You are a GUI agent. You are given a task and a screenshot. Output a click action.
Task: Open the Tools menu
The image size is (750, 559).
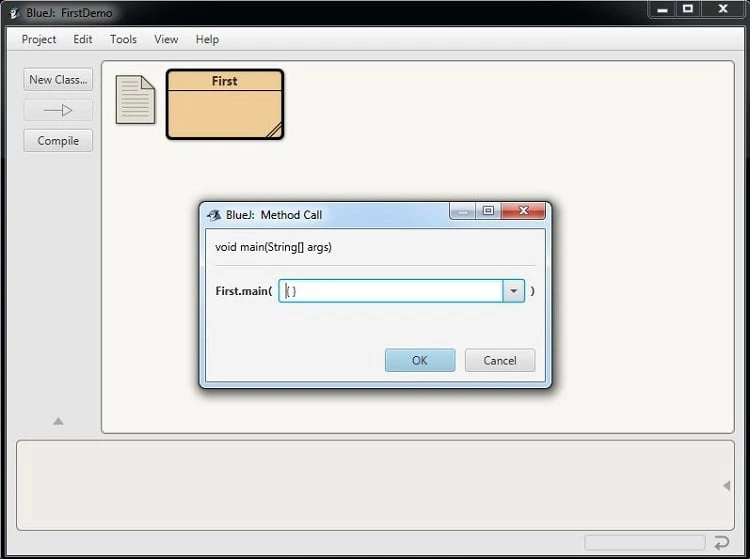coord(123,39)
